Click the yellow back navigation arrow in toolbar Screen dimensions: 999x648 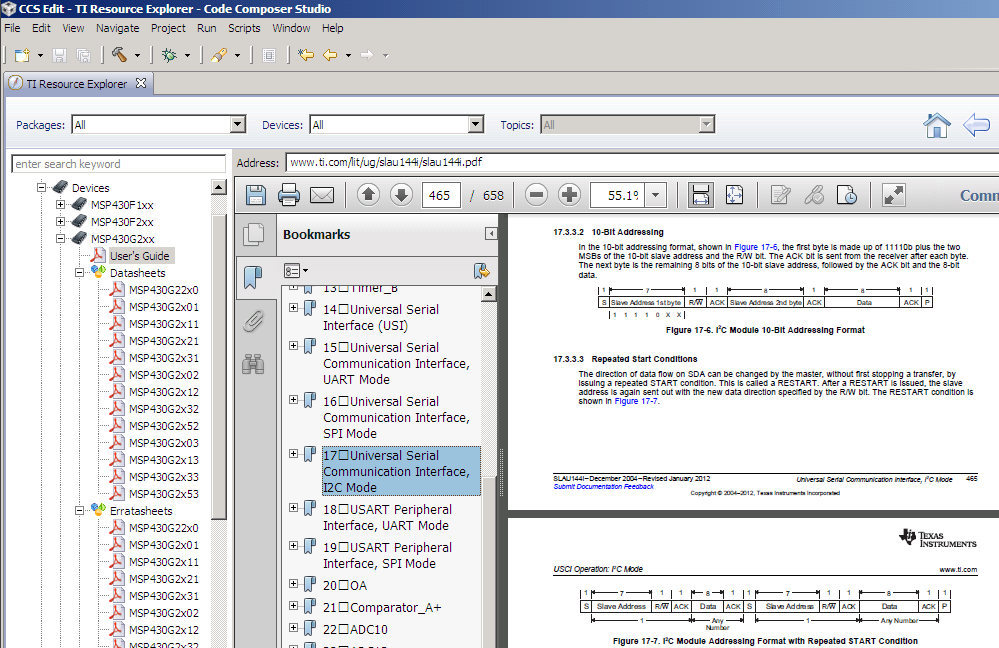coord(330,55)
